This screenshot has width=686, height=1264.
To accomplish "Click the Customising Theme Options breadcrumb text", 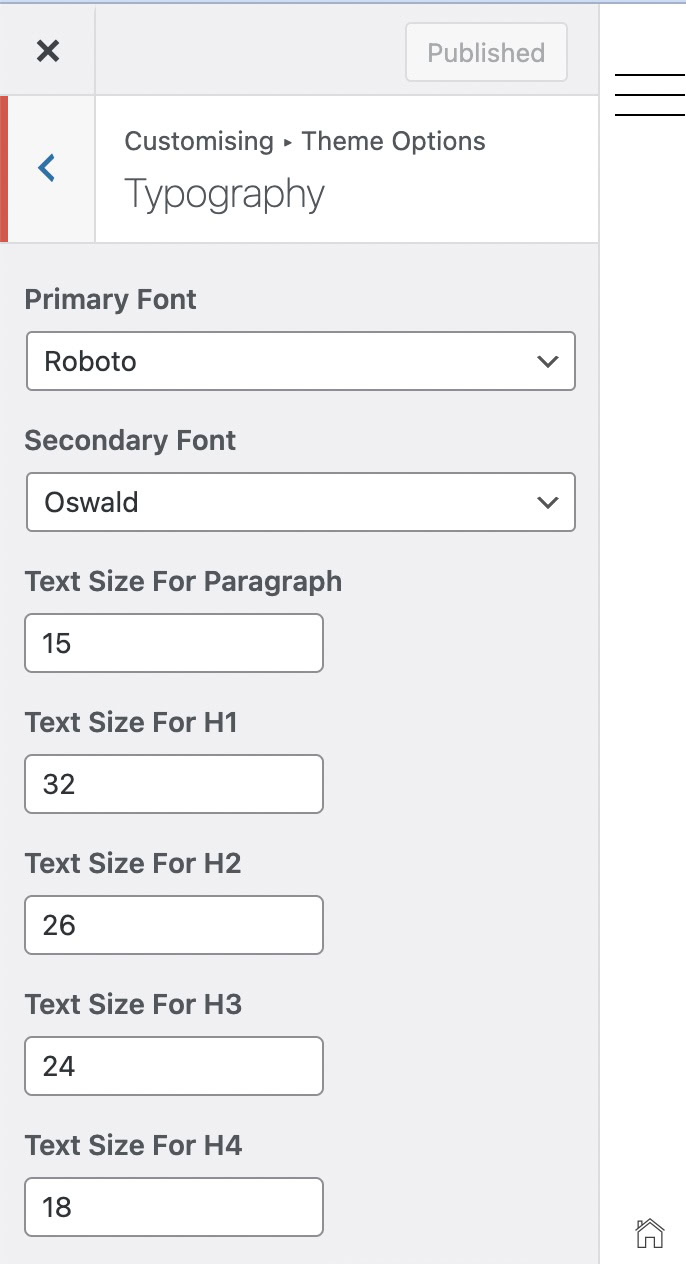I will (x=304, y=141).
